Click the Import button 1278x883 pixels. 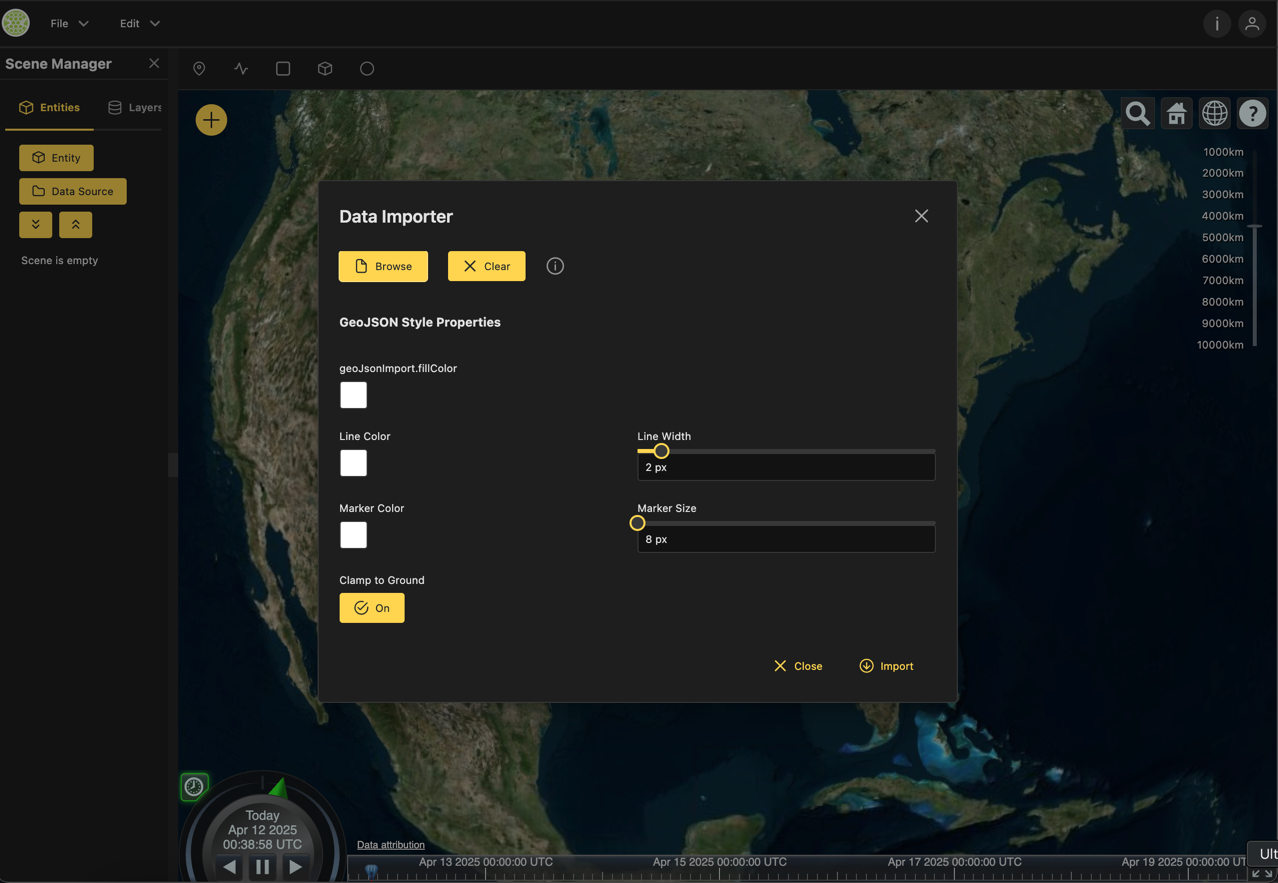(x=886, y=666)
